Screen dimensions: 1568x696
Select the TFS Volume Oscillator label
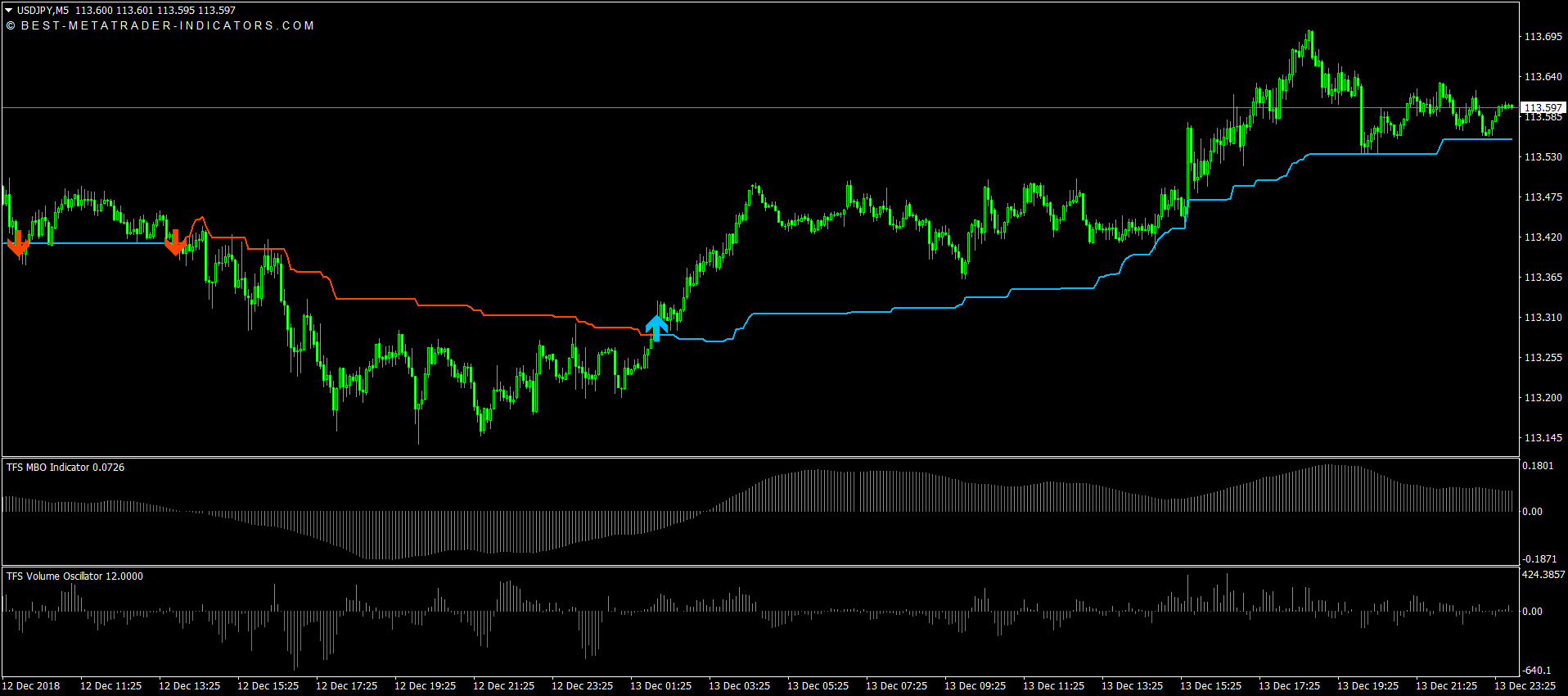pyautogui.click(x=74, y=576)
